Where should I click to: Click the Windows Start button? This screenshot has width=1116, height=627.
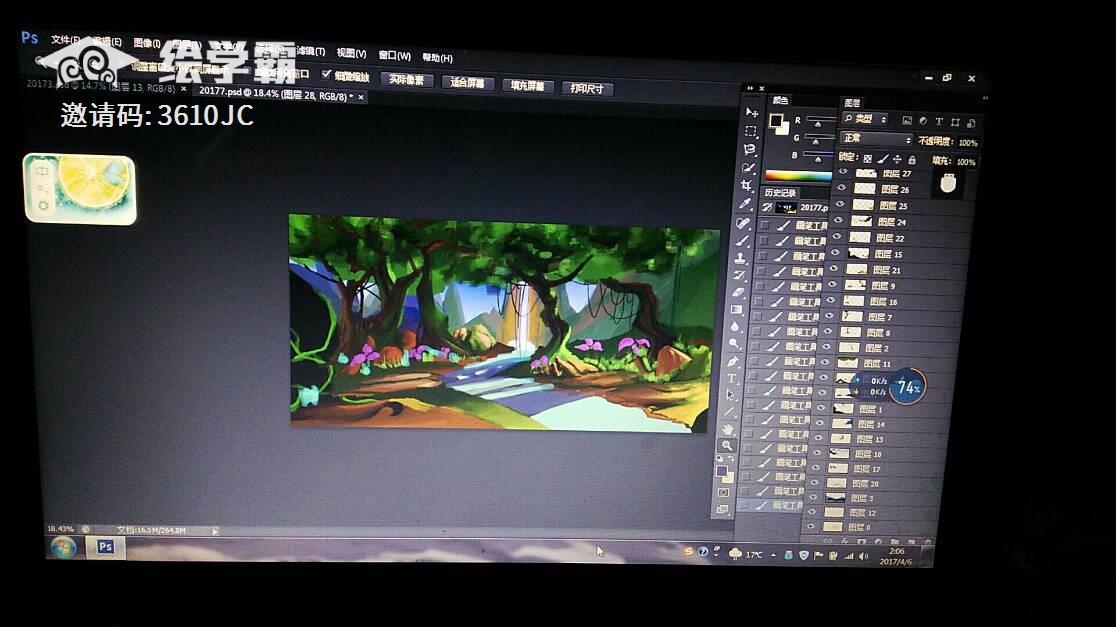coord(63,547)
